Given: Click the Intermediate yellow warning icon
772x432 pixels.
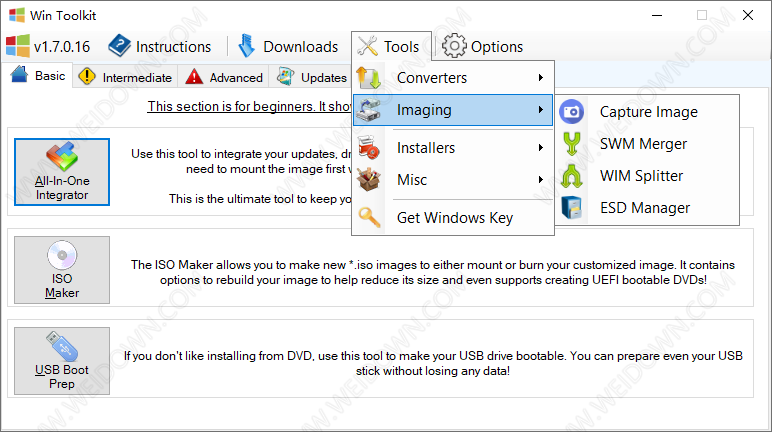Looking at the screenshot, I should (x=87, y=76).
